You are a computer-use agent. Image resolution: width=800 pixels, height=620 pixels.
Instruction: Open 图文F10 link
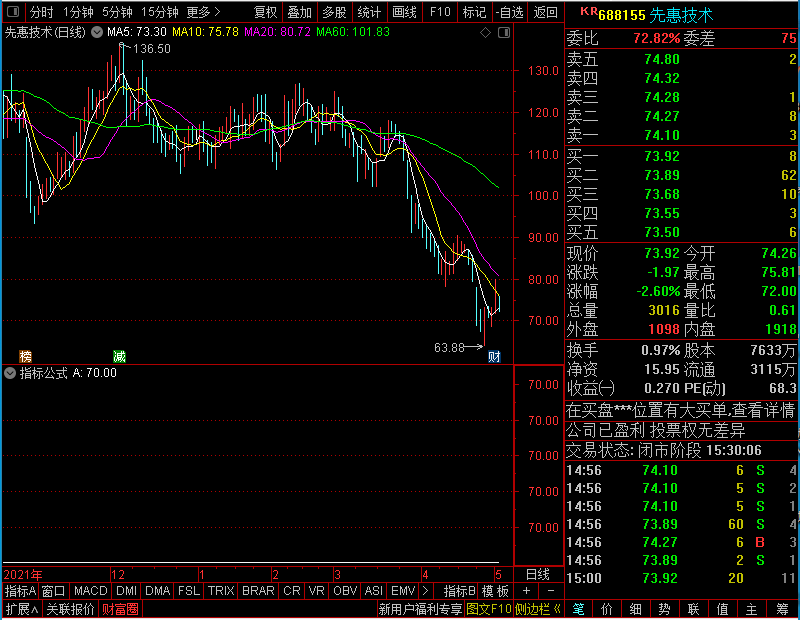(489, 609)
